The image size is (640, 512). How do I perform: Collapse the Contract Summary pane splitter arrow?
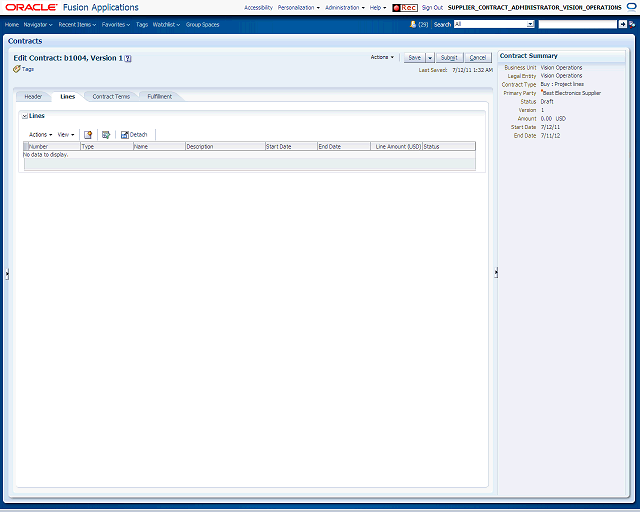(496, 272)
